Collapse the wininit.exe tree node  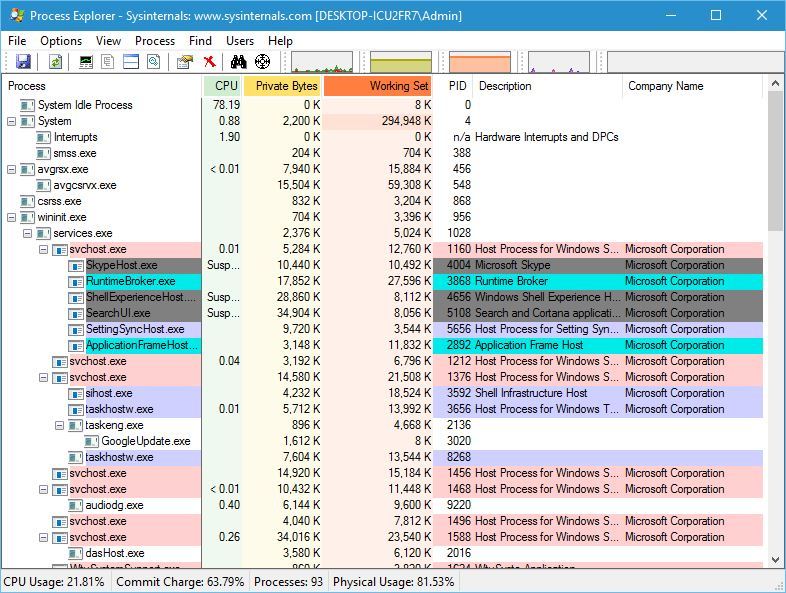[12, 218]
